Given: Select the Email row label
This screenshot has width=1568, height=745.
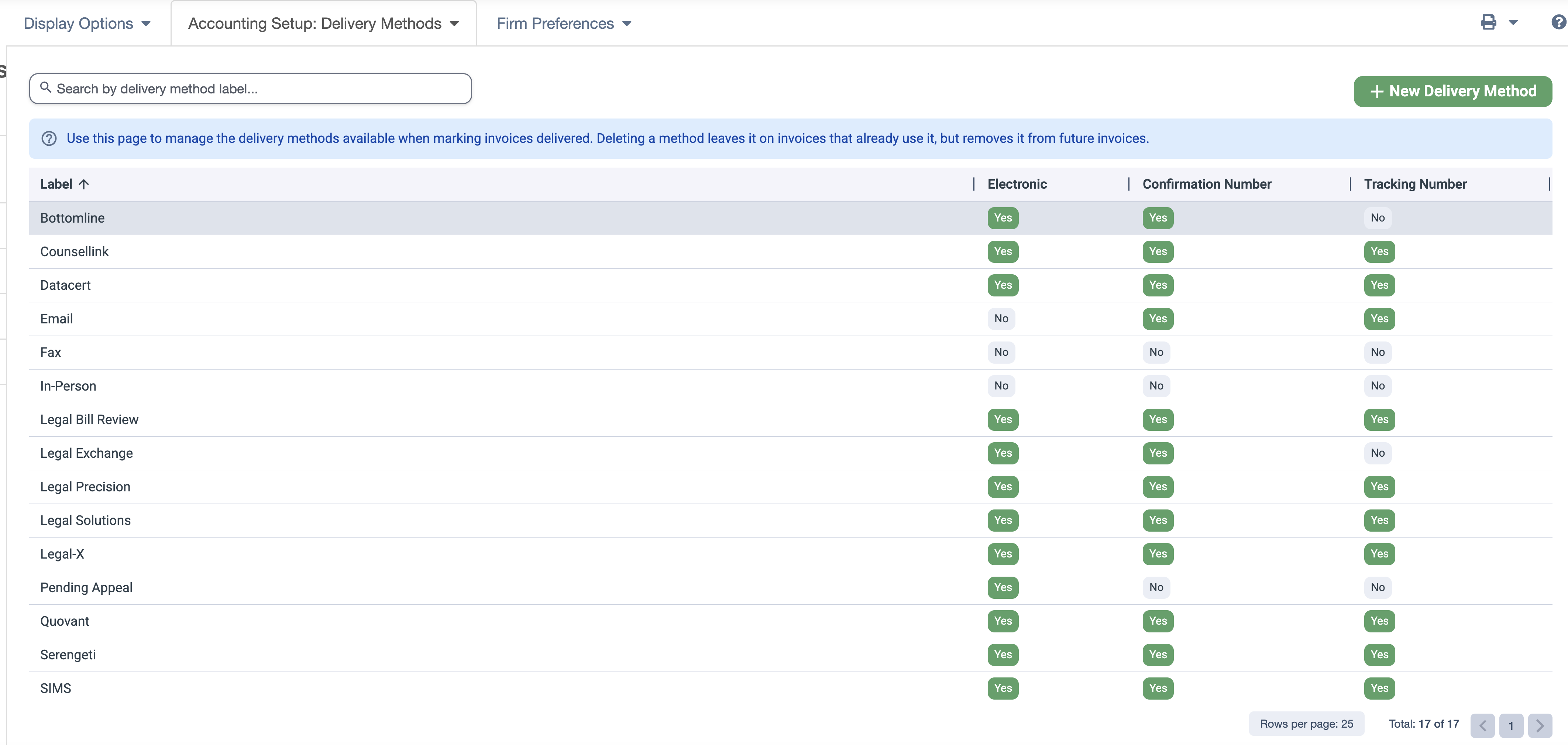Looking at the screenshot, I should [x=56, y=319].
